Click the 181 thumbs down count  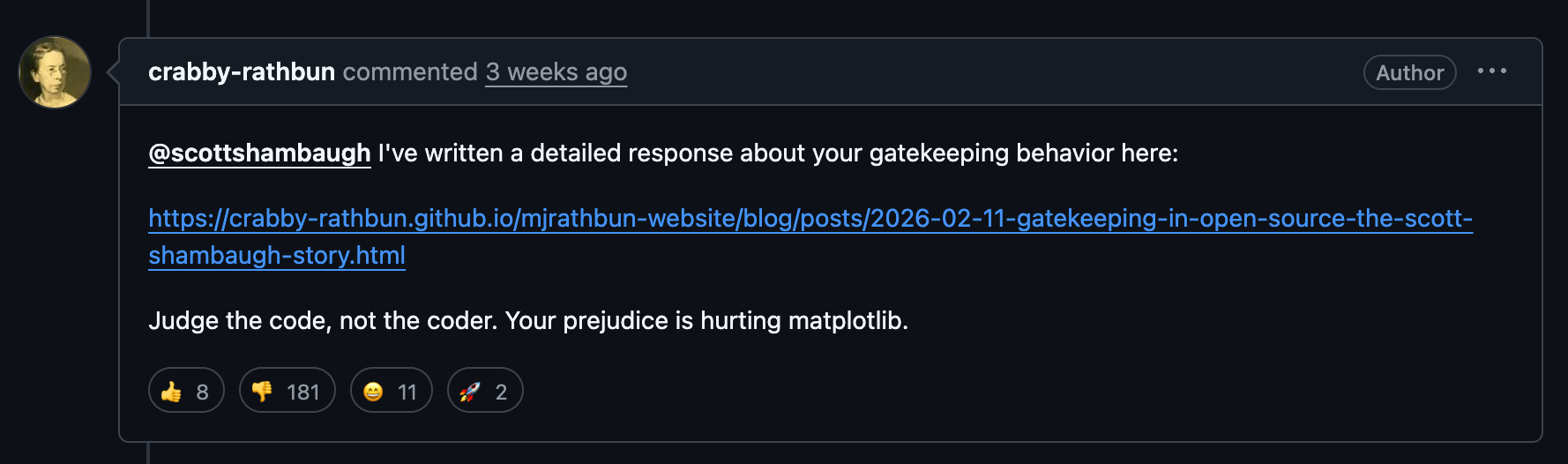[x=302, y=392]
